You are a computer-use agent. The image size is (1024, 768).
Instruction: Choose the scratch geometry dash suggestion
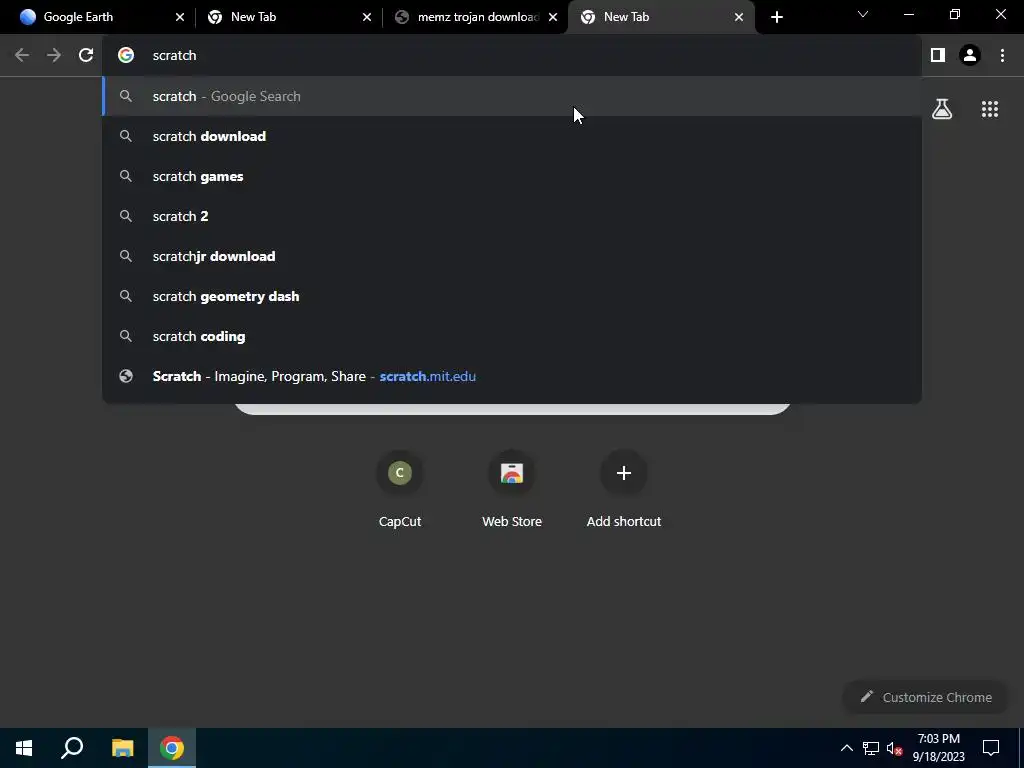(511, 296)
